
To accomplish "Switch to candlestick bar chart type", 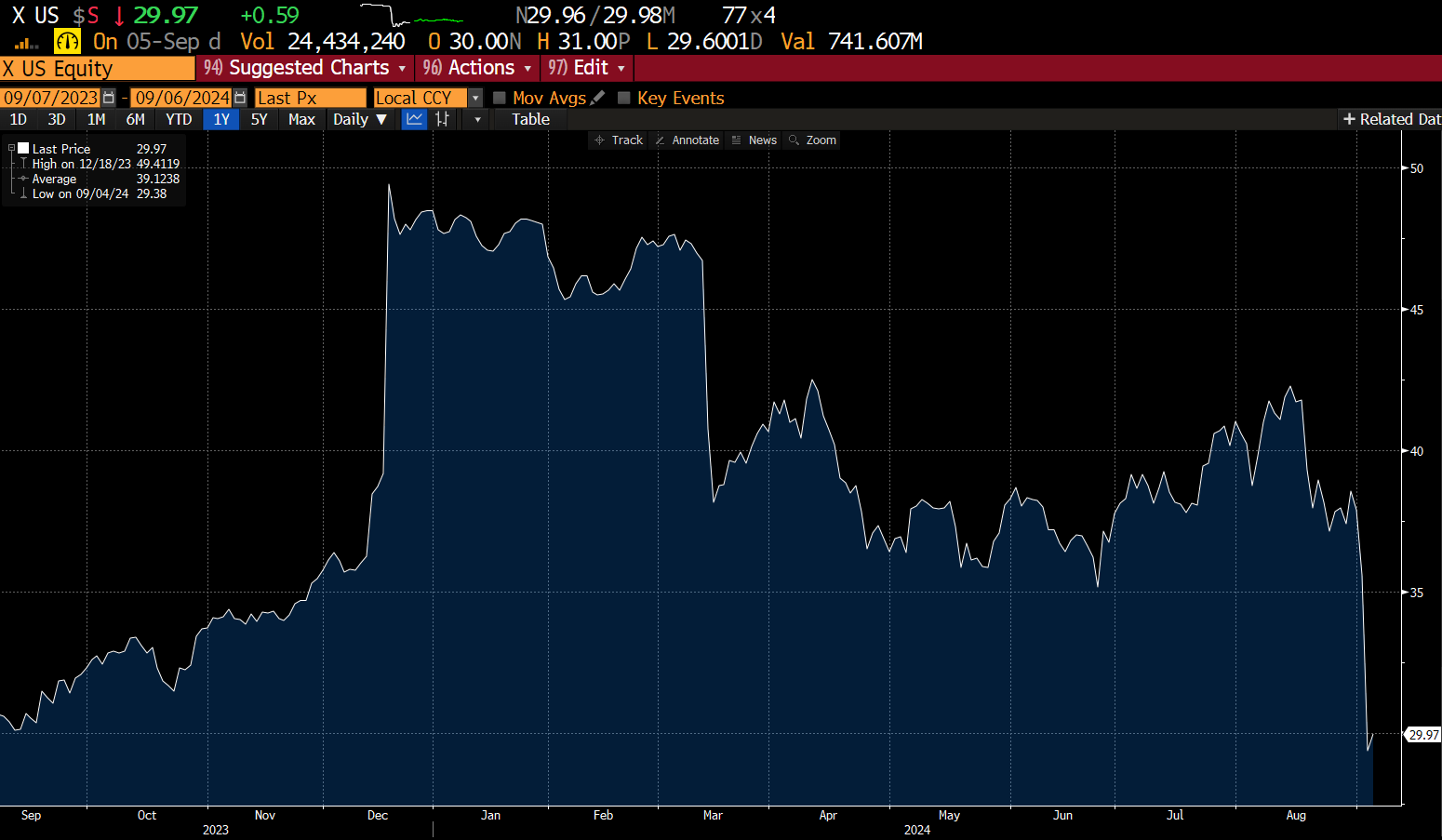I will (443, 119).
